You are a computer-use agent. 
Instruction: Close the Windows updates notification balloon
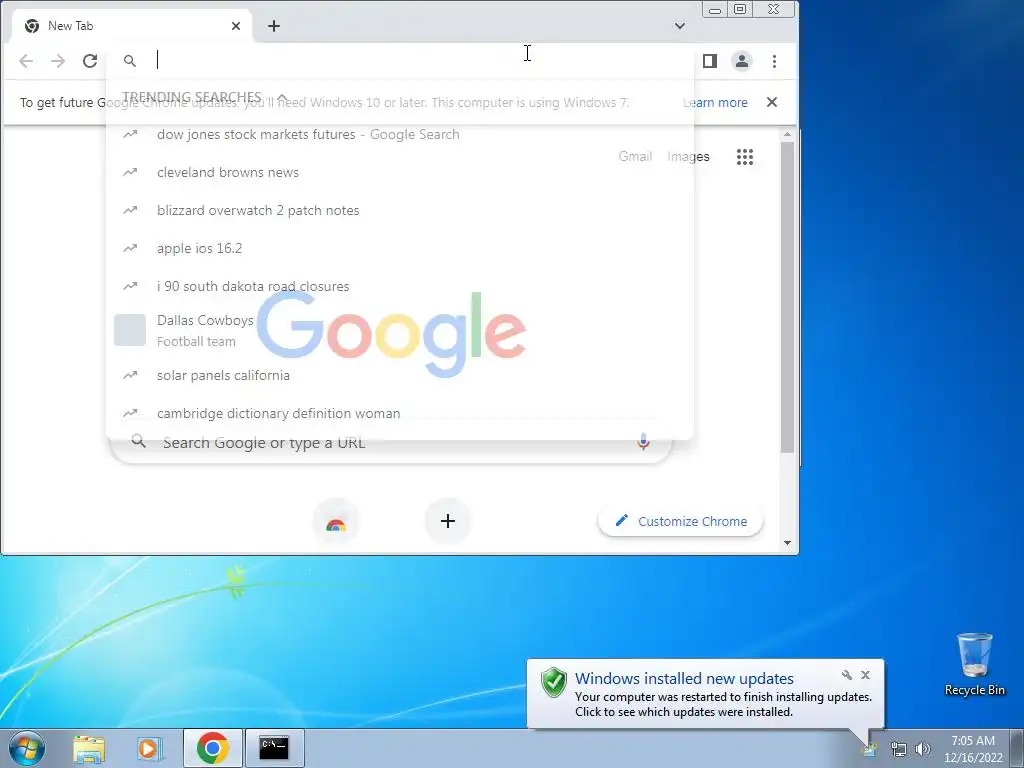point(865,675)
